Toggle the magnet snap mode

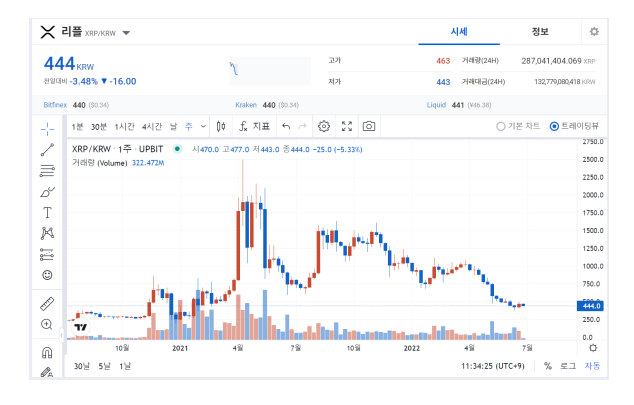pos(47,352)
